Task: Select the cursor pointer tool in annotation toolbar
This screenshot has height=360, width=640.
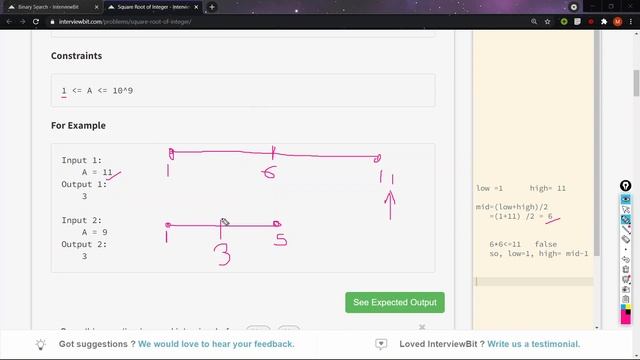Action: (625, 209)
